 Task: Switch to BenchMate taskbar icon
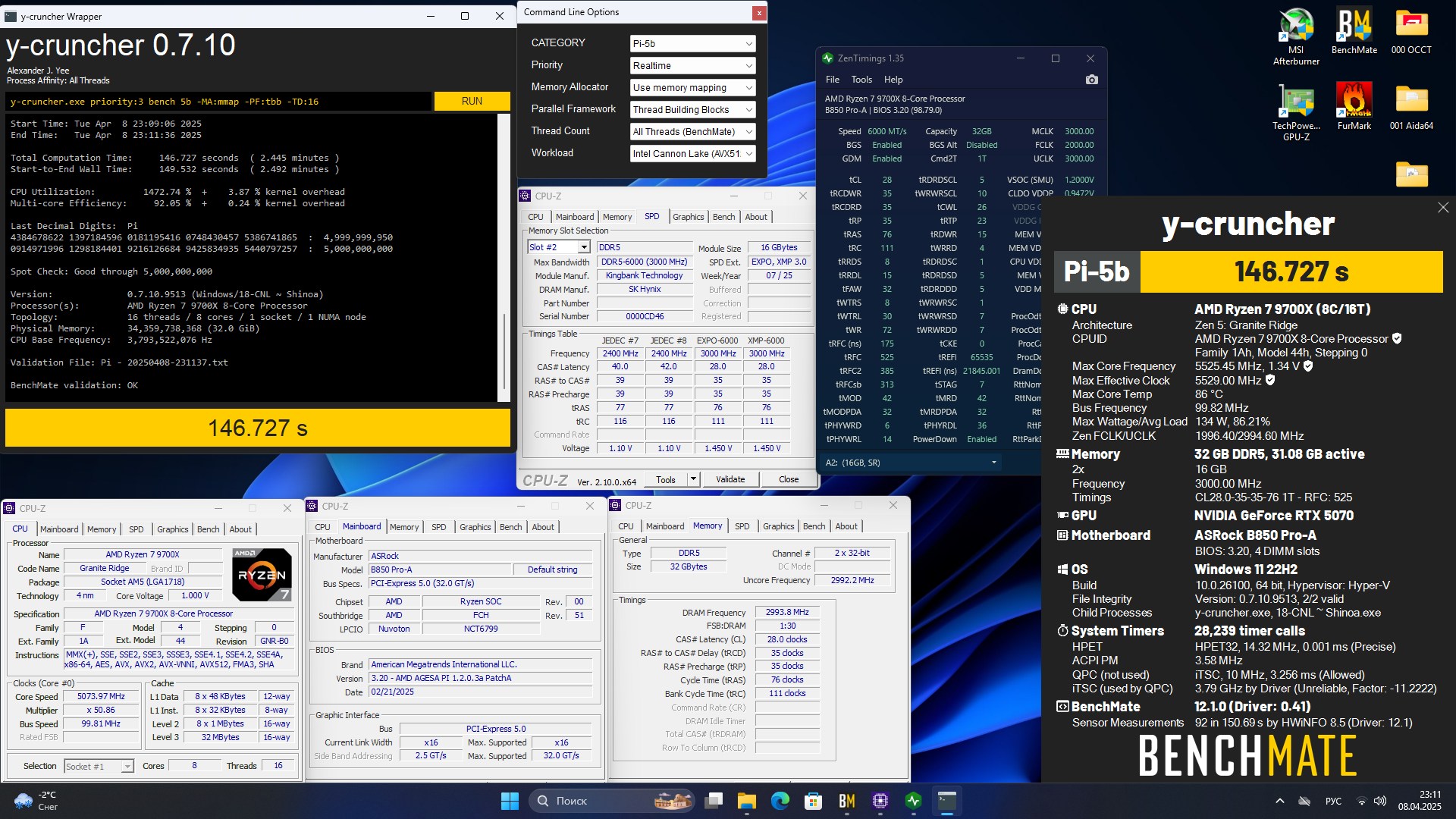[847, 801]
